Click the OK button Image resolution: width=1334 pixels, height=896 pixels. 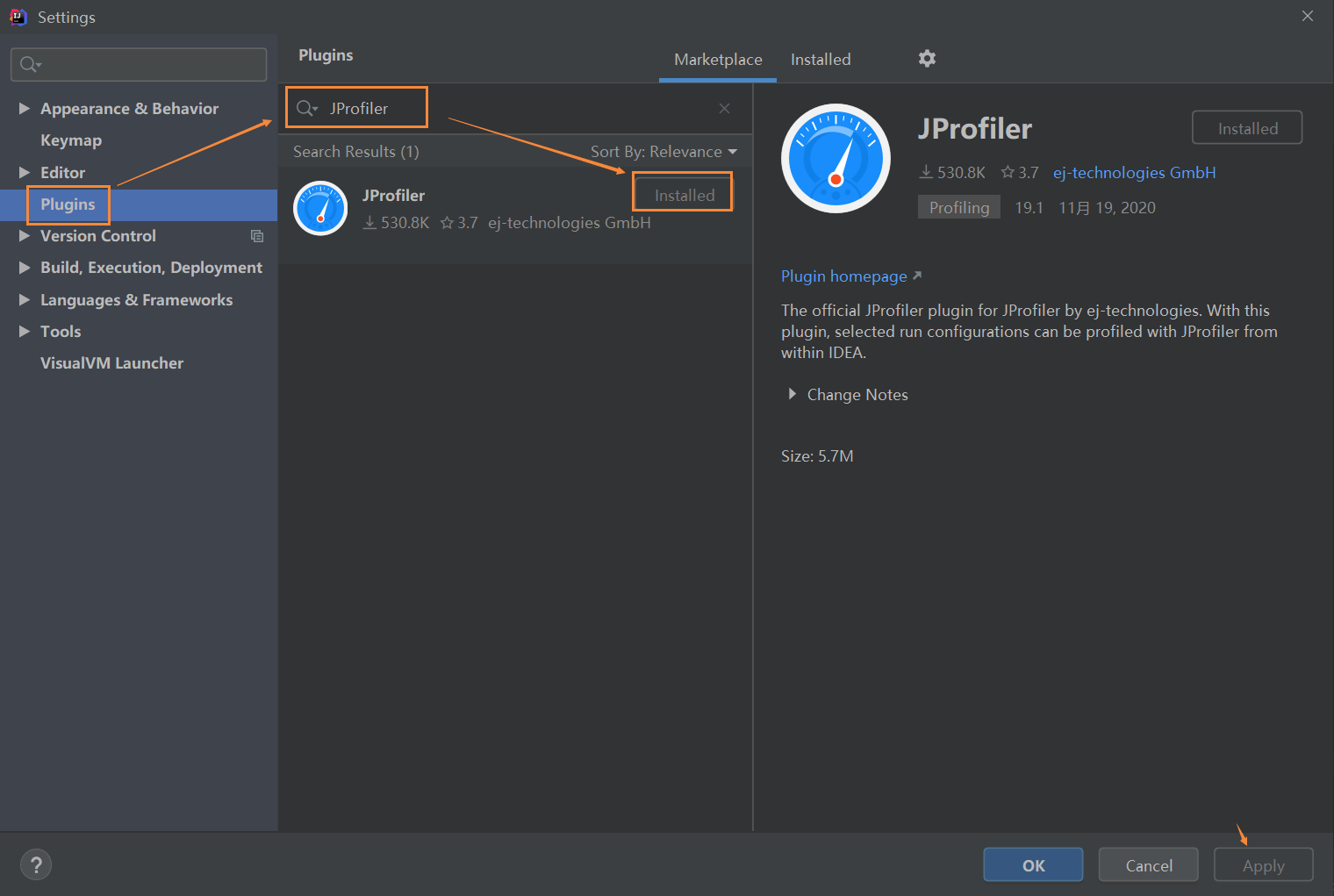1033,865
